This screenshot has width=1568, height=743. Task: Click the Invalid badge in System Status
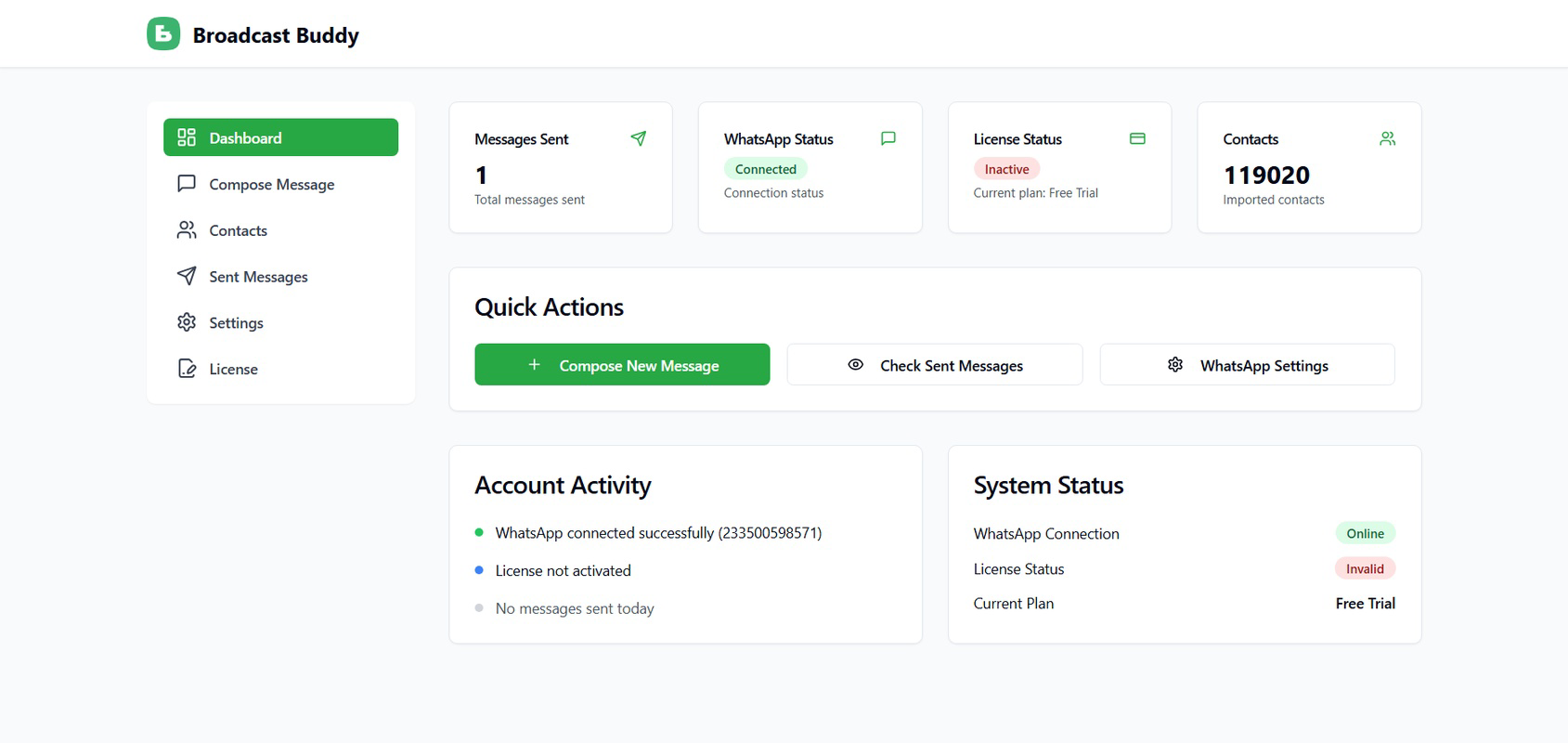pyautogui.click(x=1365, y=568)
